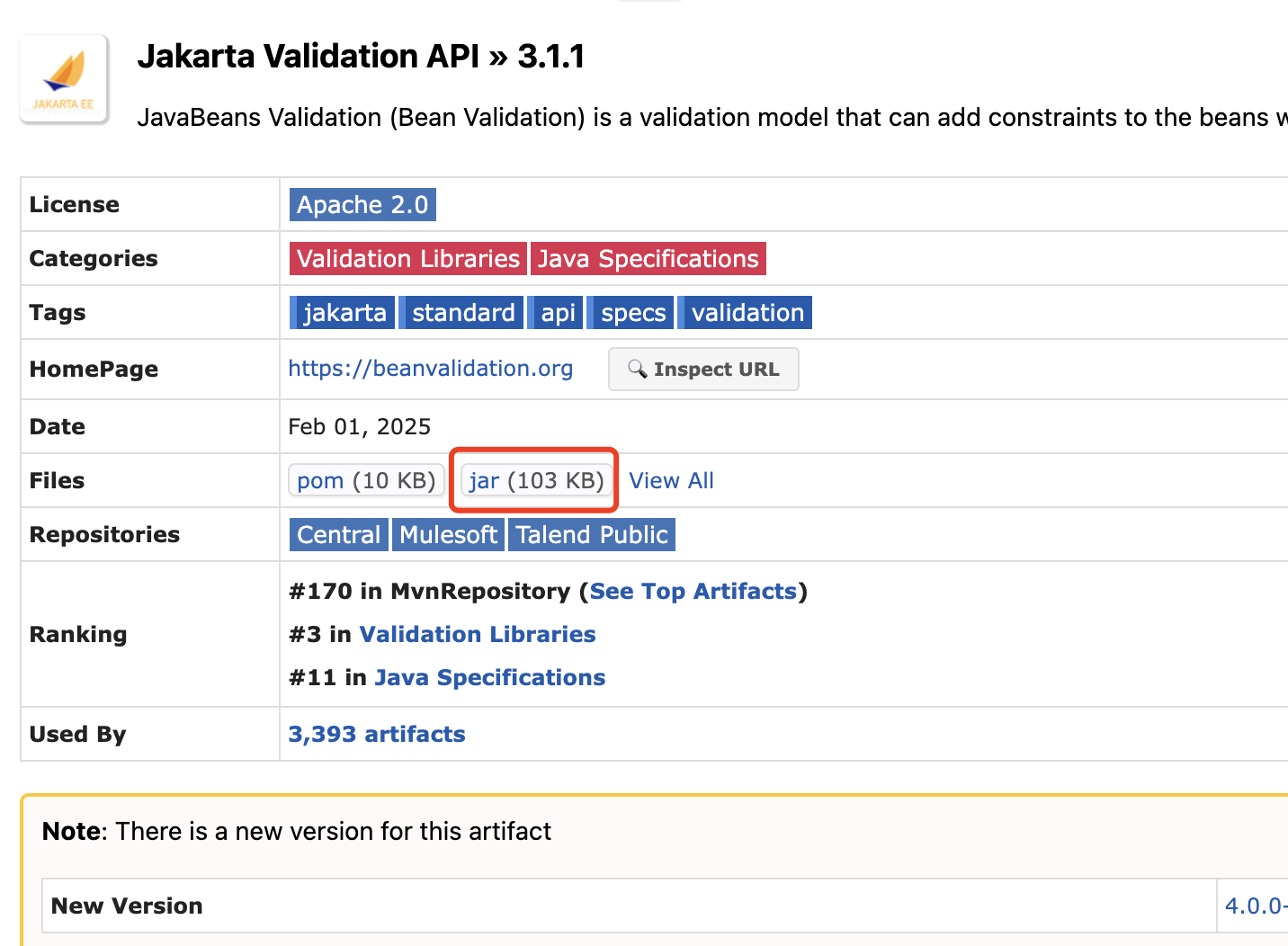1288x946 pixels.
Task: Click the Date row label
Action: (x=58, y=427)
